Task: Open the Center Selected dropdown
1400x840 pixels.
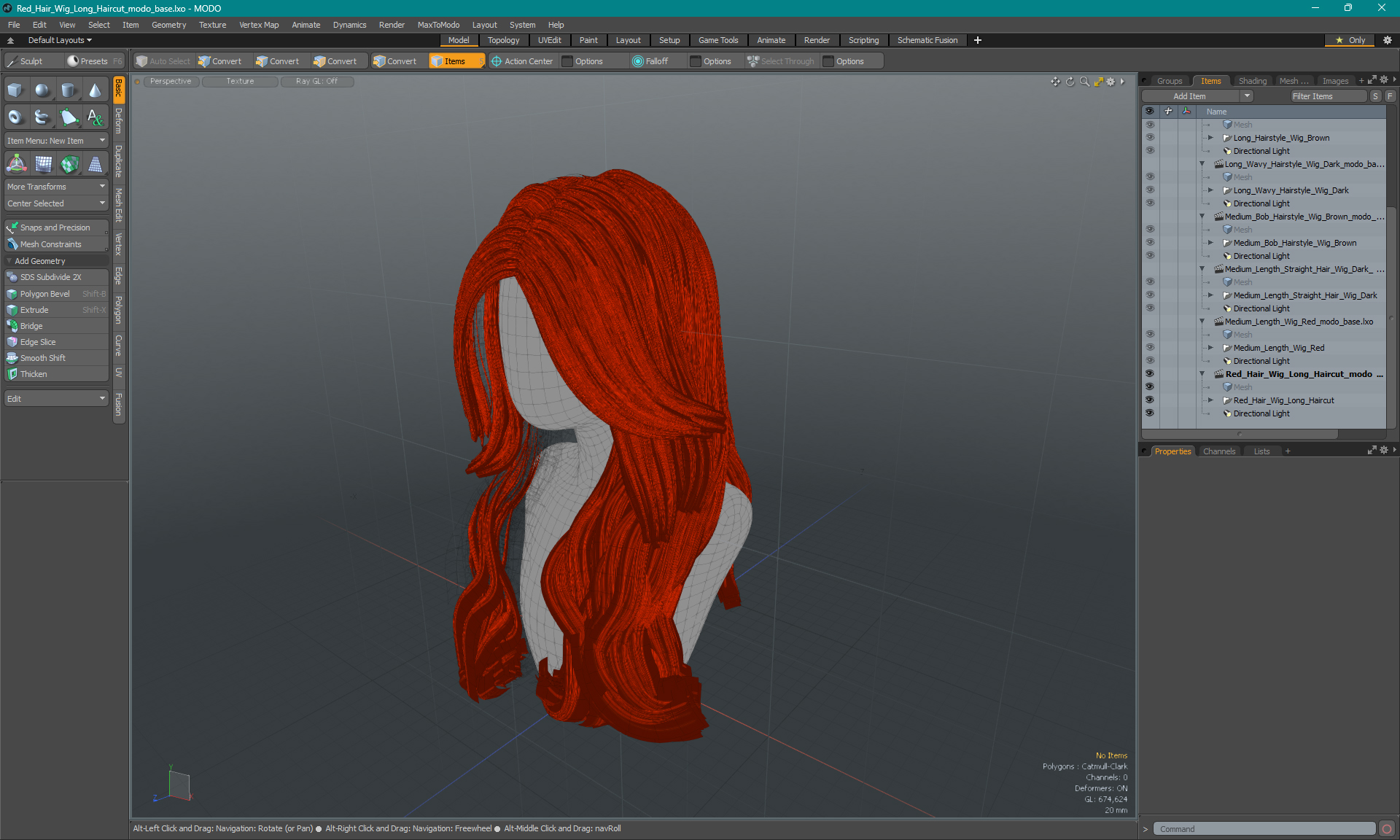Action: [x=56, y=203]
